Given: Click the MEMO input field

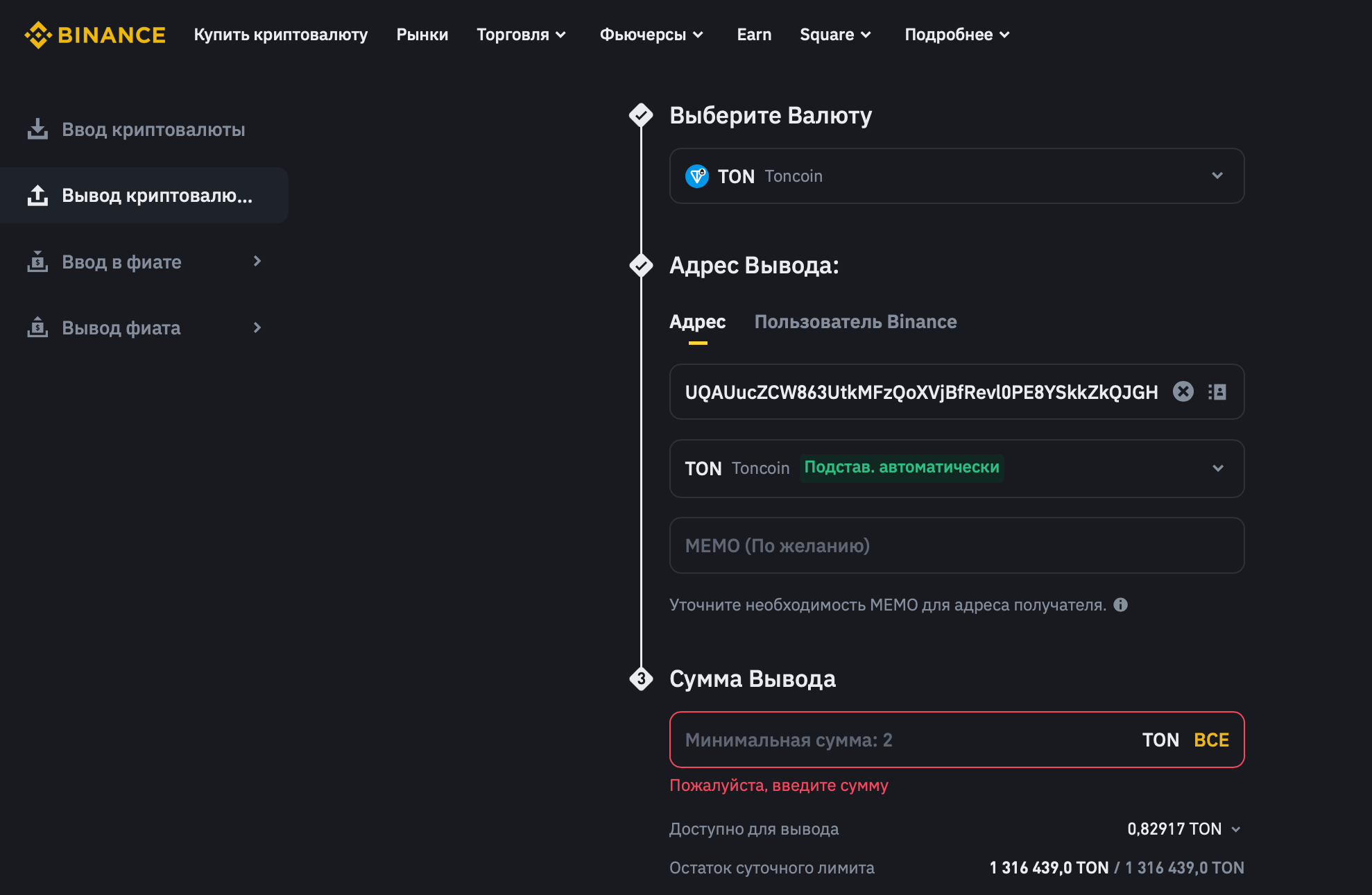Looking at the screenshot, I should click(954, 544).
